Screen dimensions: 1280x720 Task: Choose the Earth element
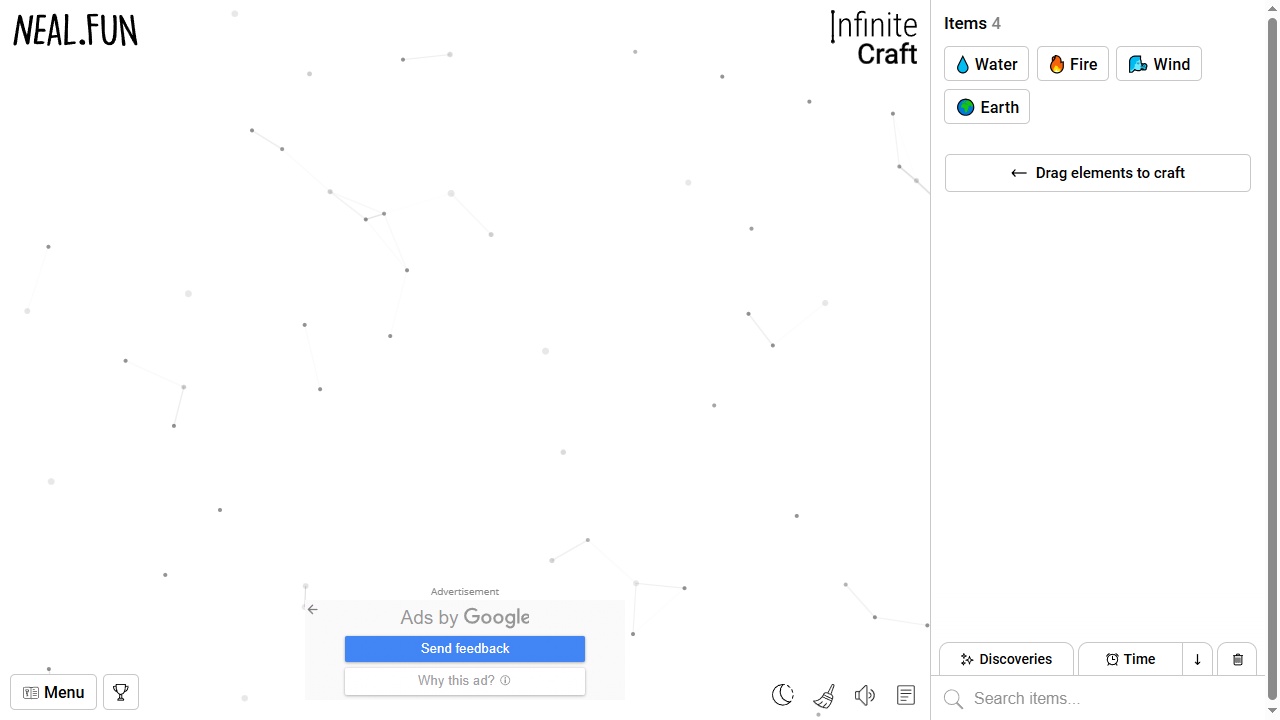pos(987,107)
